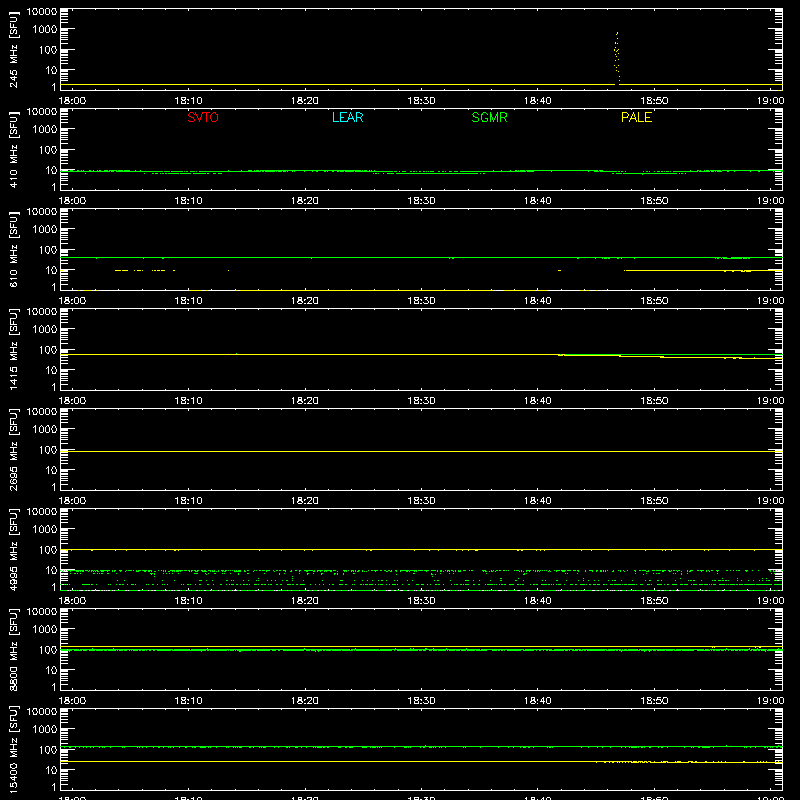Image resolution: width=800 pixels, height=800 pixels.
Task: Click the 2695 MHz [SFU] axis label
Action: click(x=14, y=450)
